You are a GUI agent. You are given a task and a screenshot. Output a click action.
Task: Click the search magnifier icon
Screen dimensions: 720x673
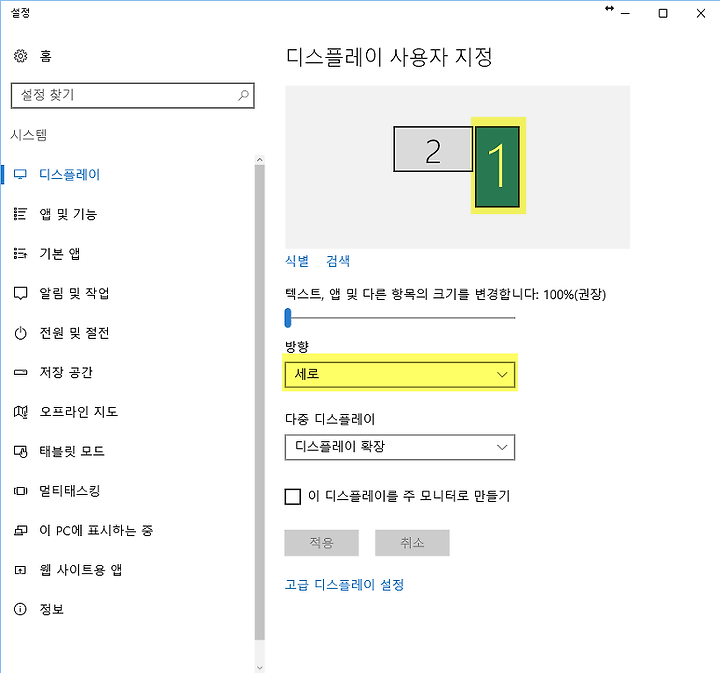pyautogui.click(x=243, y=95)
